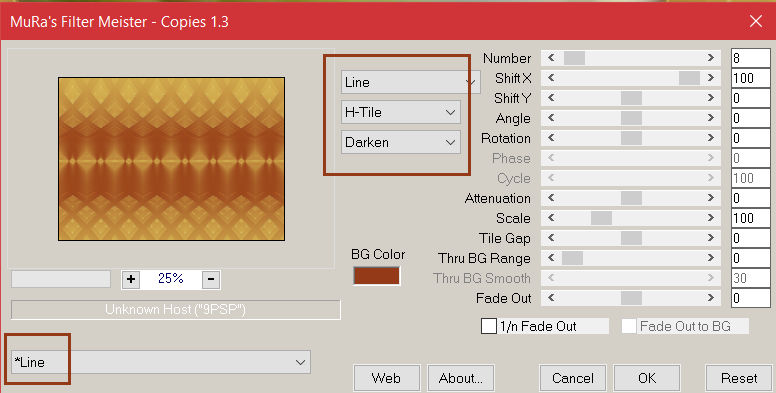Screen dimensions: 776x393
Task: Click right arrow of Scale slider
Action: click(711, 218)
